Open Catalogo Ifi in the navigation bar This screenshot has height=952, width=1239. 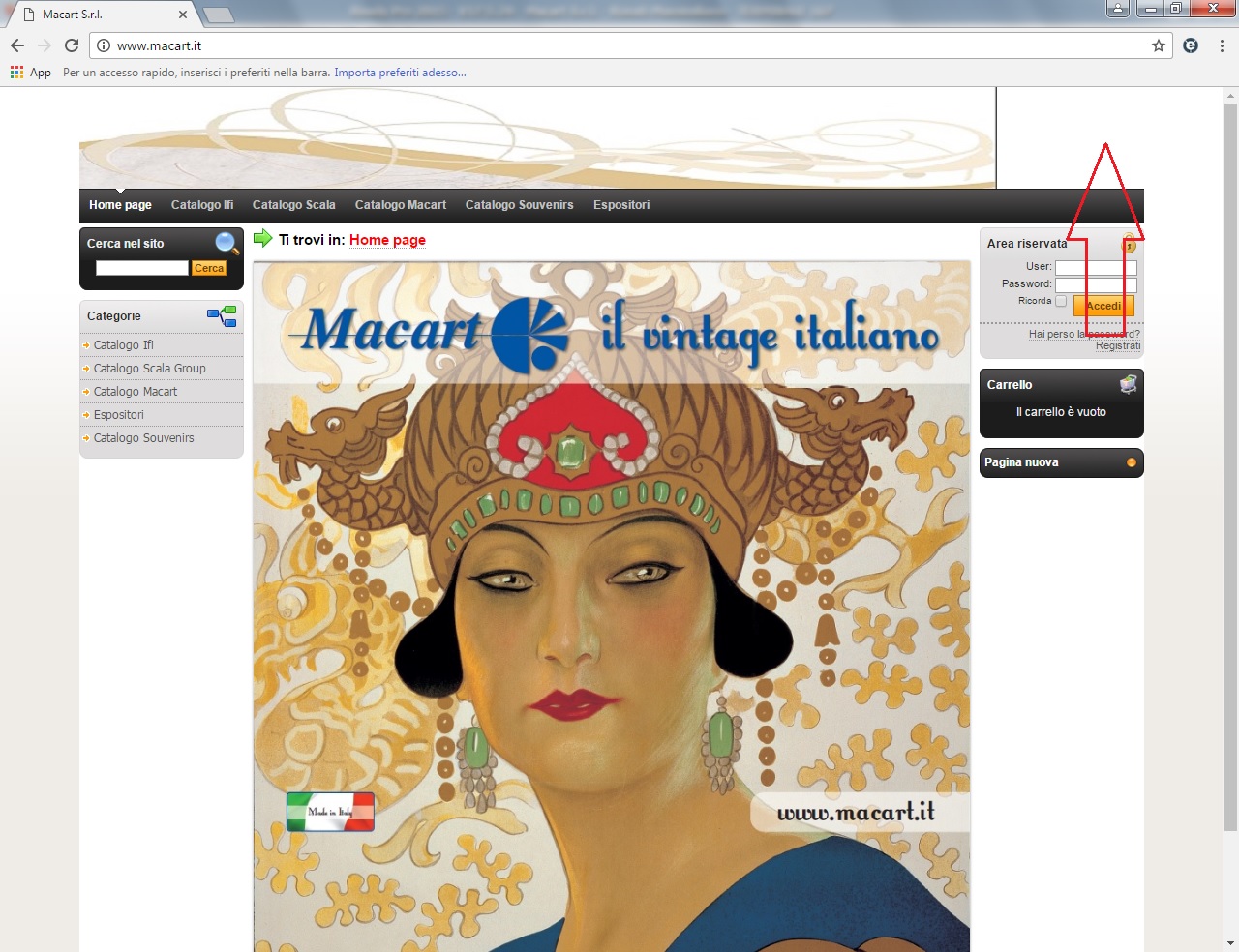pyautogui.click(x=202, y=205)
